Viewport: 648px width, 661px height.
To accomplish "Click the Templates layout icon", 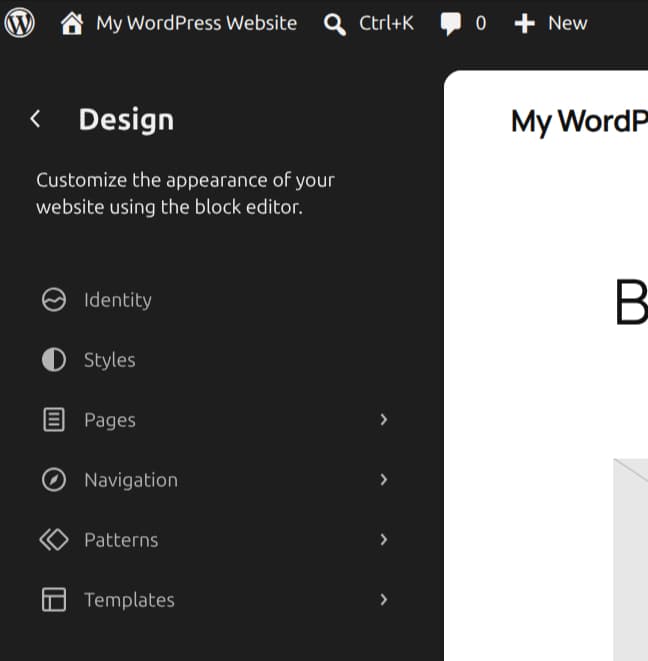I will pyautogui.click(x=54, y=599).
